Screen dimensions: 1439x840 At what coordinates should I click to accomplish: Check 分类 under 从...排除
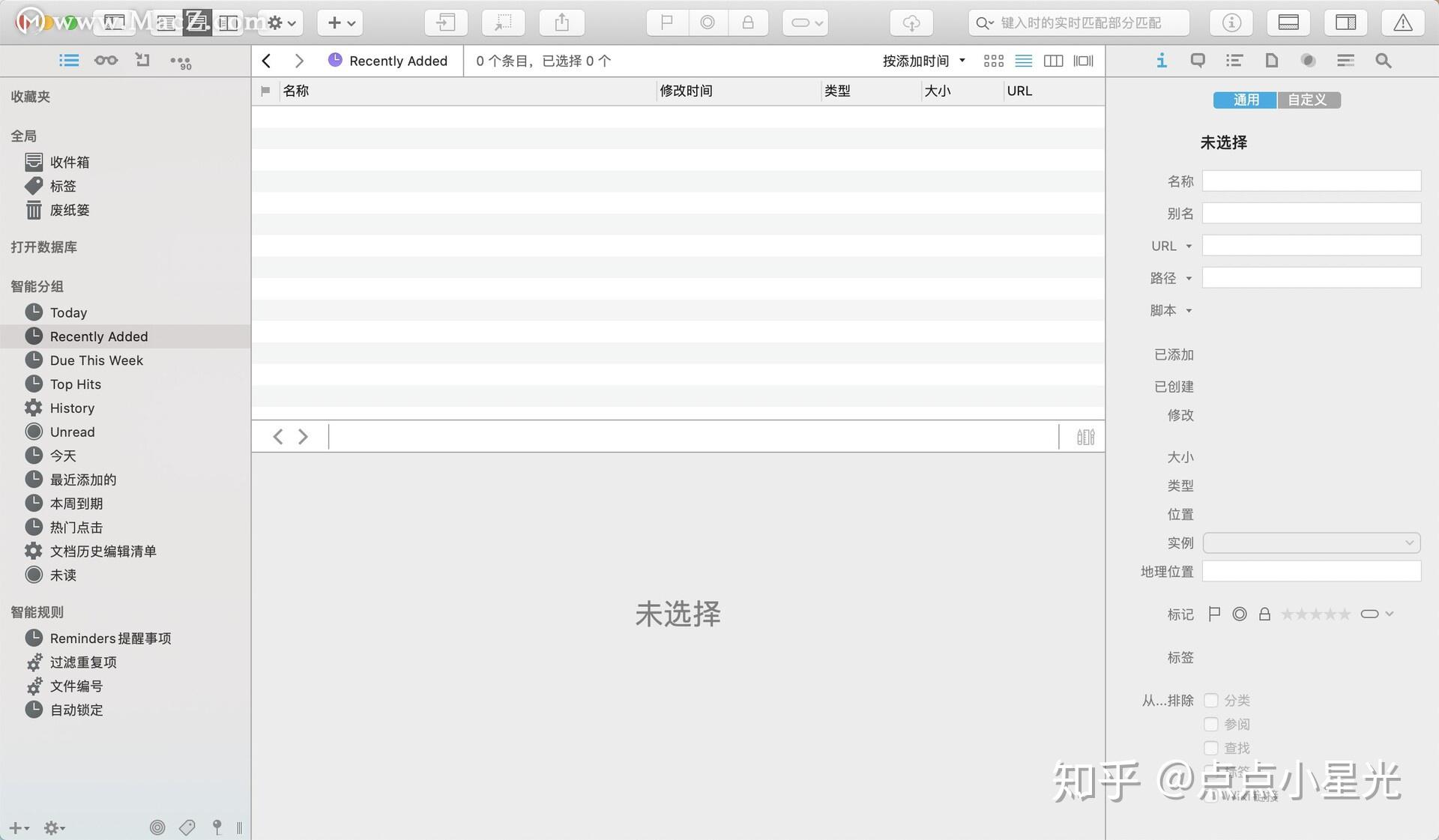click(x=1211, y=701)
